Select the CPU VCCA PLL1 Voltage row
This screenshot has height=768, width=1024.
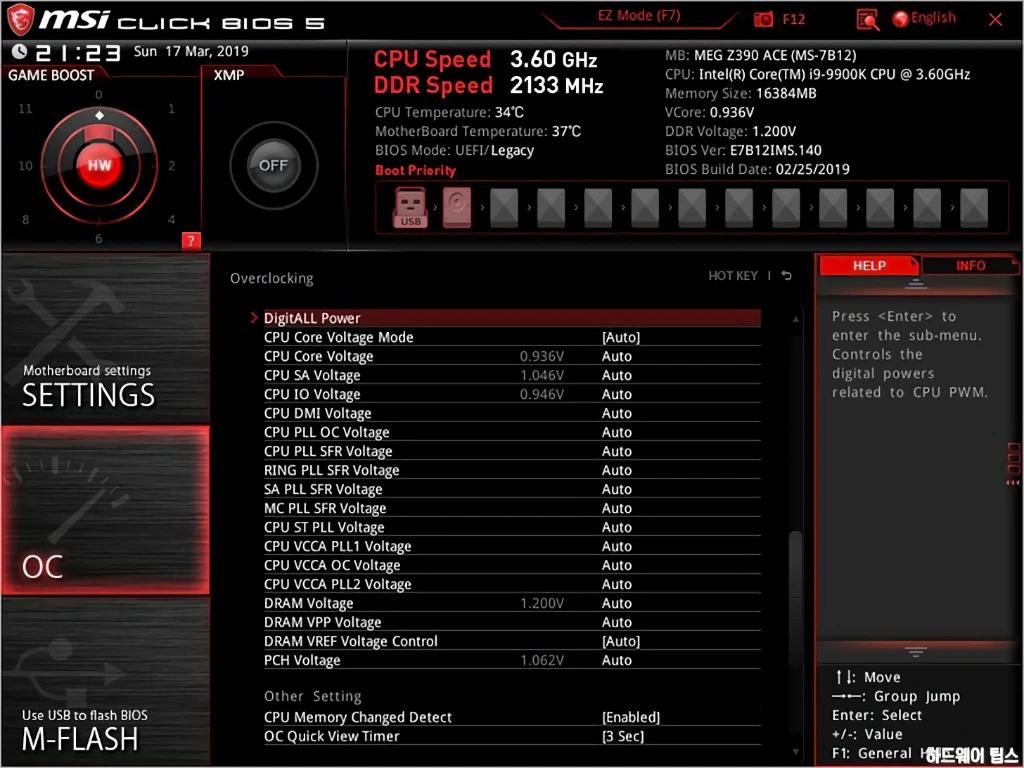coord(512,546)
